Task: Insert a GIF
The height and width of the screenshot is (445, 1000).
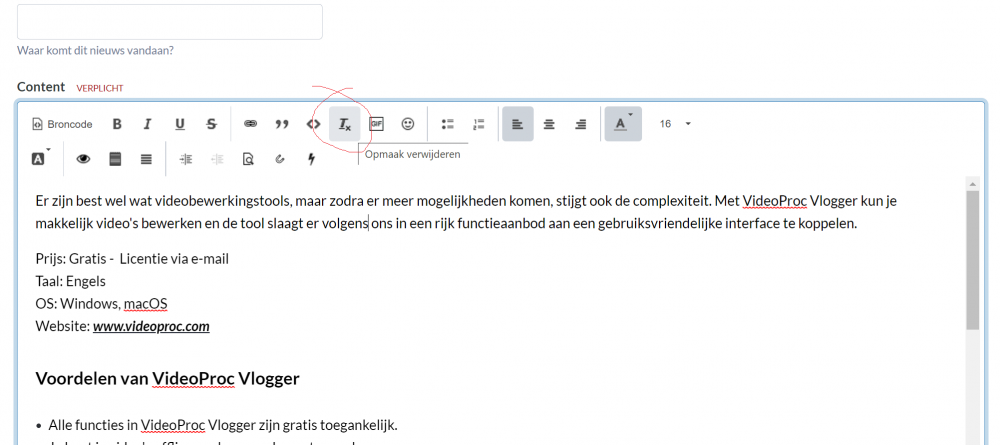Action: [376, 124]
